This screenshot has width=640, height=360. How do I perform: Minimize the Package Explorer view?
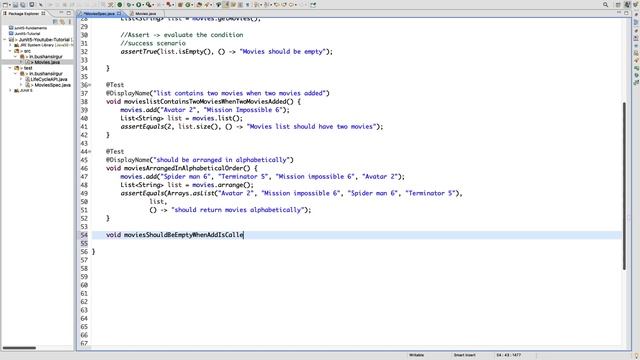click(61, 13)
